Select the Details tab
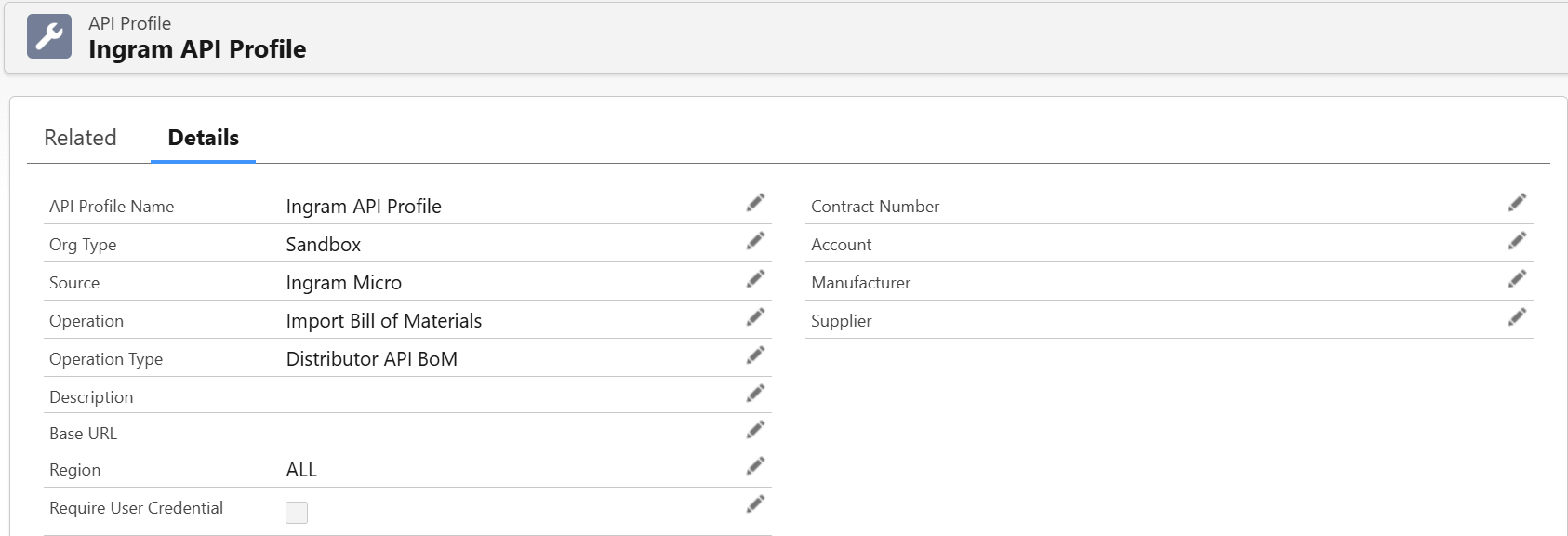The height and width of the screenshot is (536, 1568). click(x=203, y=138)
